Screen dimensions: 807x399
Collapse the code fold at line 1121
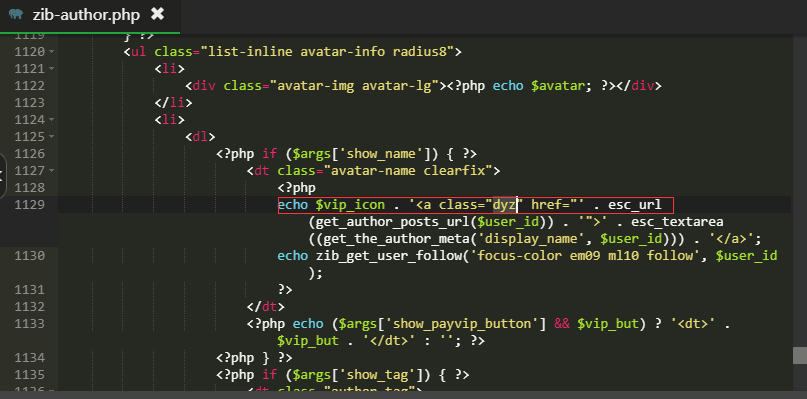click(51, 68)
